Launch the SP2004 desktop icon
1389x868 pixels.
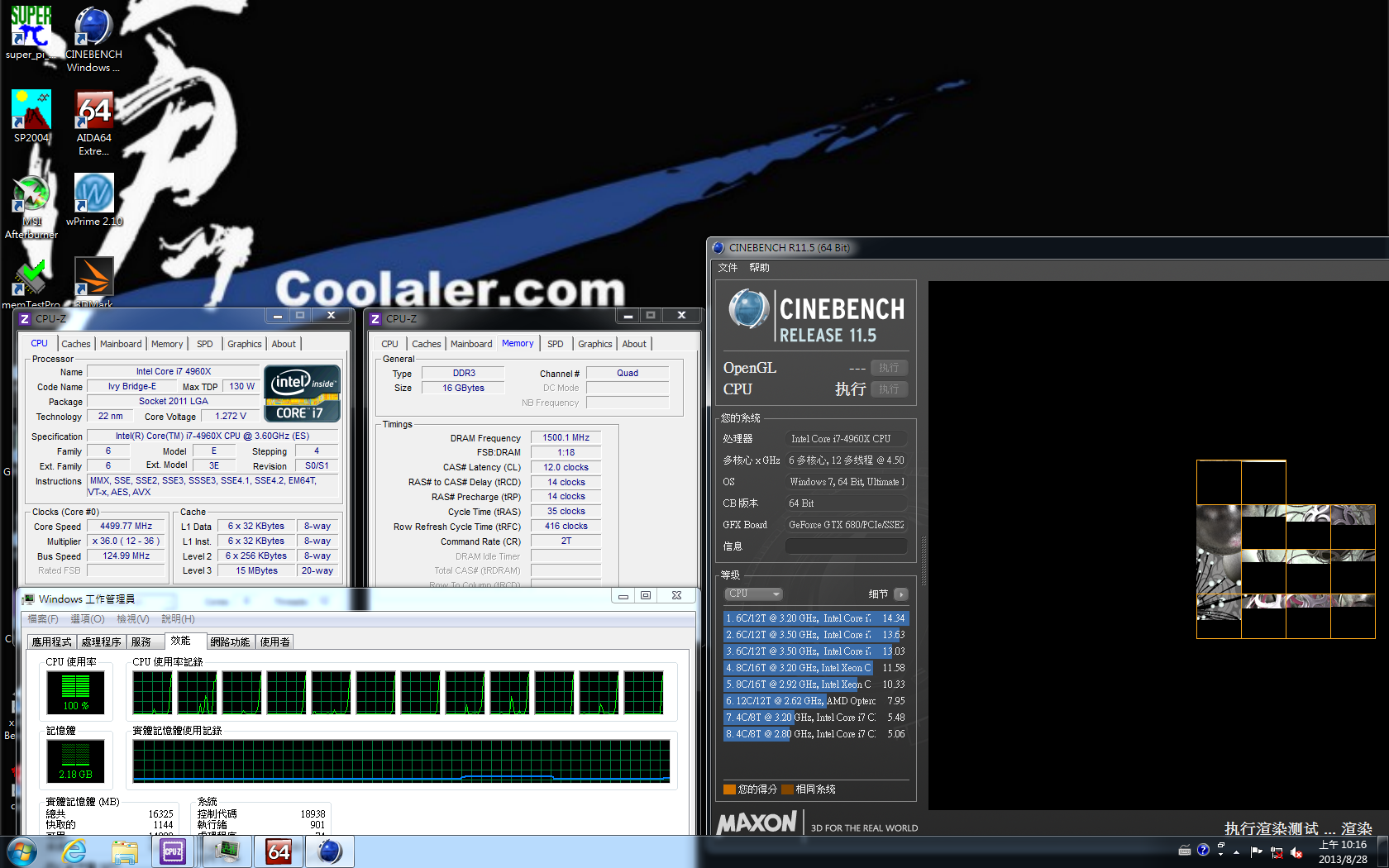point(31,117)
